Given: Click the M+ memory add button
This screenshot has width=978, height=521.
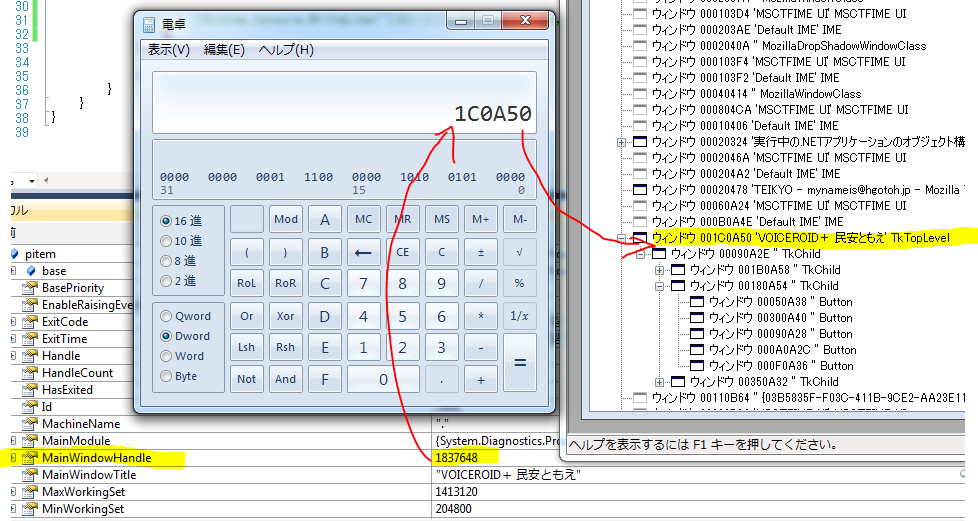Looking at the screenshot, I should (x=480, y=219).
